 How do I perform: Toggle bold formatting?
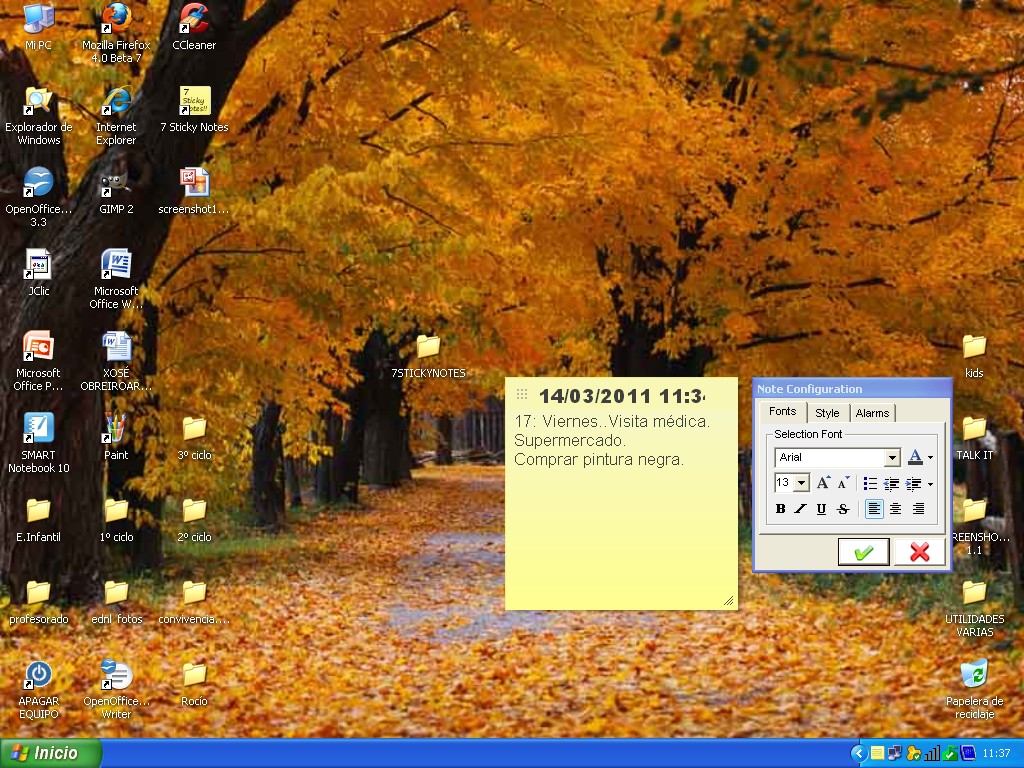781,509
